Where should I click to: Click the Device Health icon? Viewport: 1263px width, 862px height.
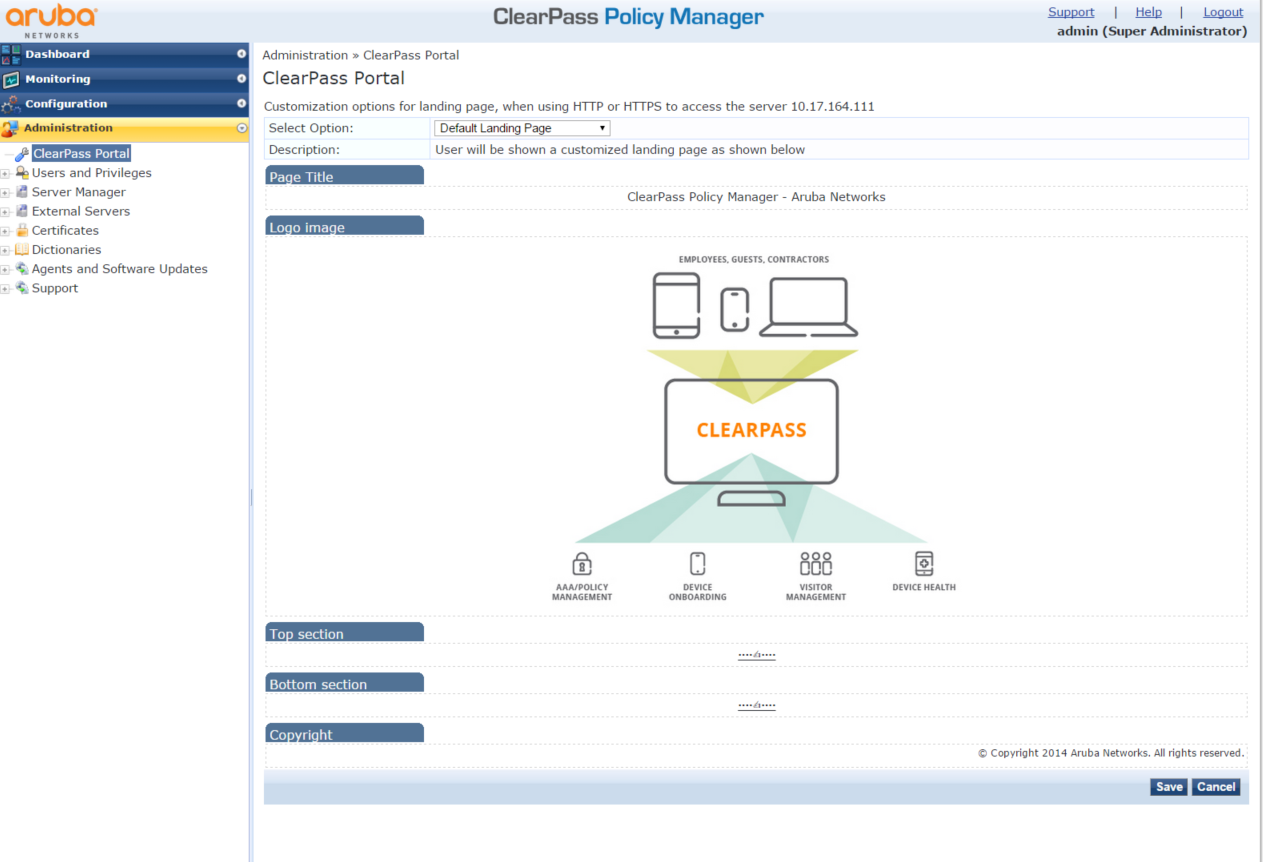click(x=924, y=563)
